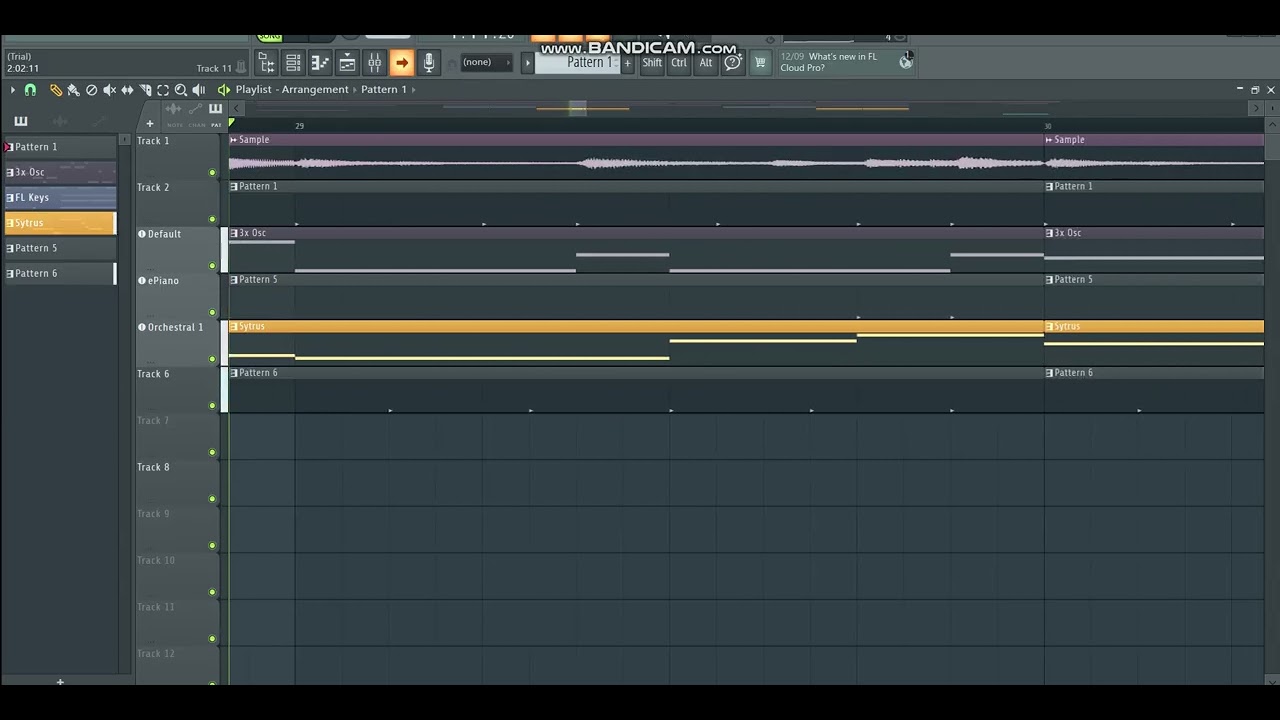Toggle the Alt modifier button
The width and height of the screenshot is (1280, 720).
(x=706, y=63)
